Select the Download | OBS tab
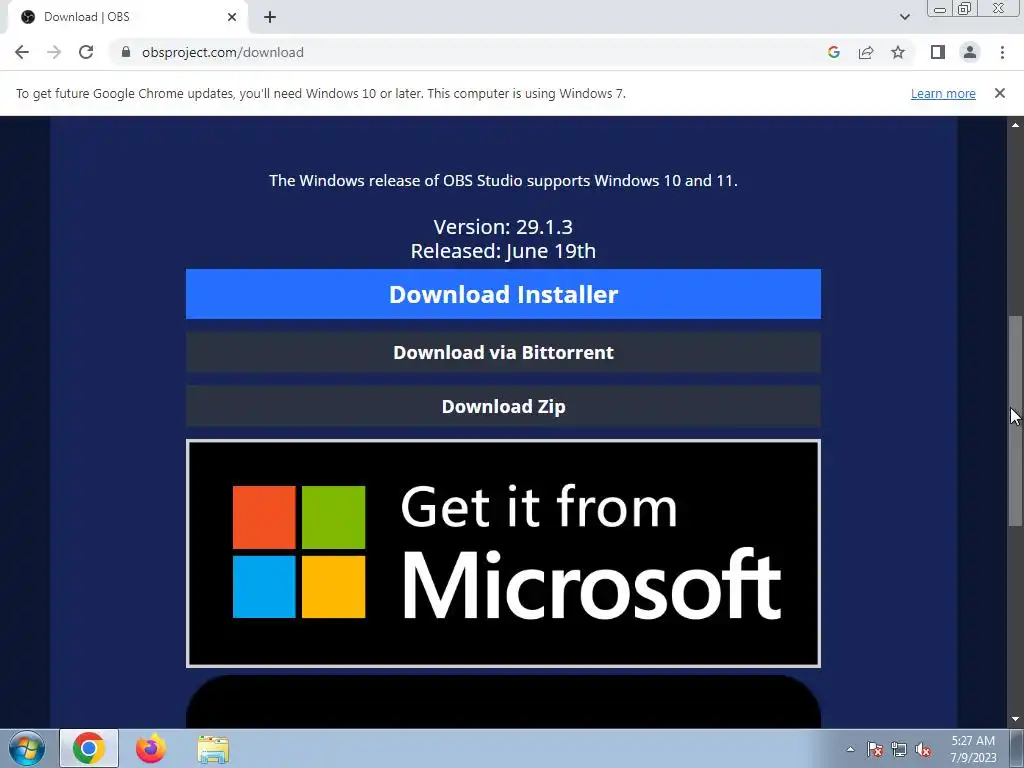The height and width of the screenshot is (768, 1024). coord(127,17)
